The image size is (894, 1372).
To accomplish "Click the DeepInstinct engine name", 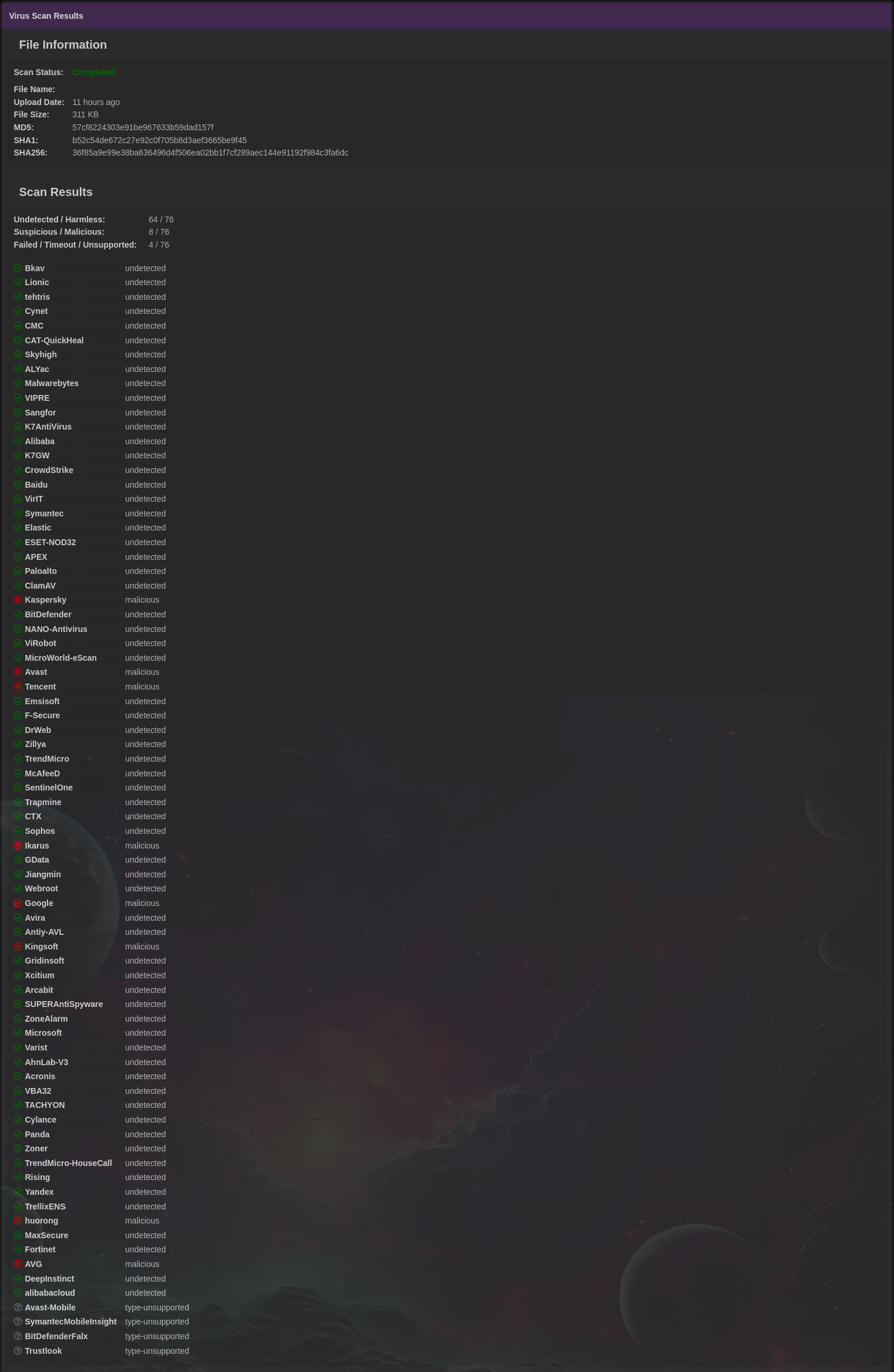I will pos(49,1279).
